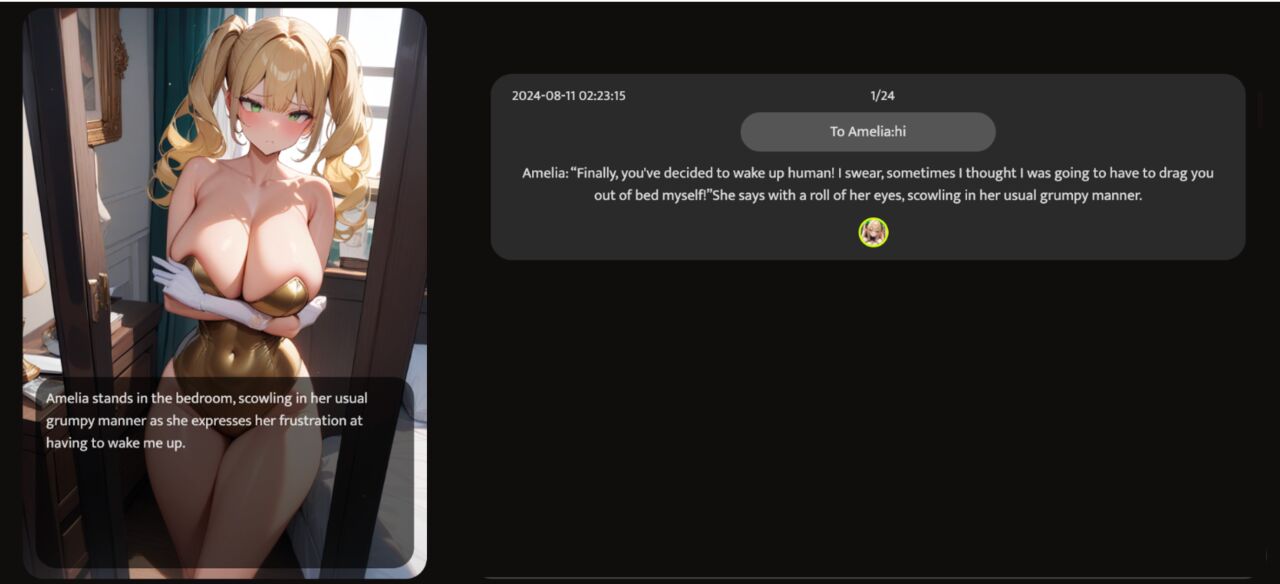
Task: Click the empty chat area below the message
Action: point(867,415)
